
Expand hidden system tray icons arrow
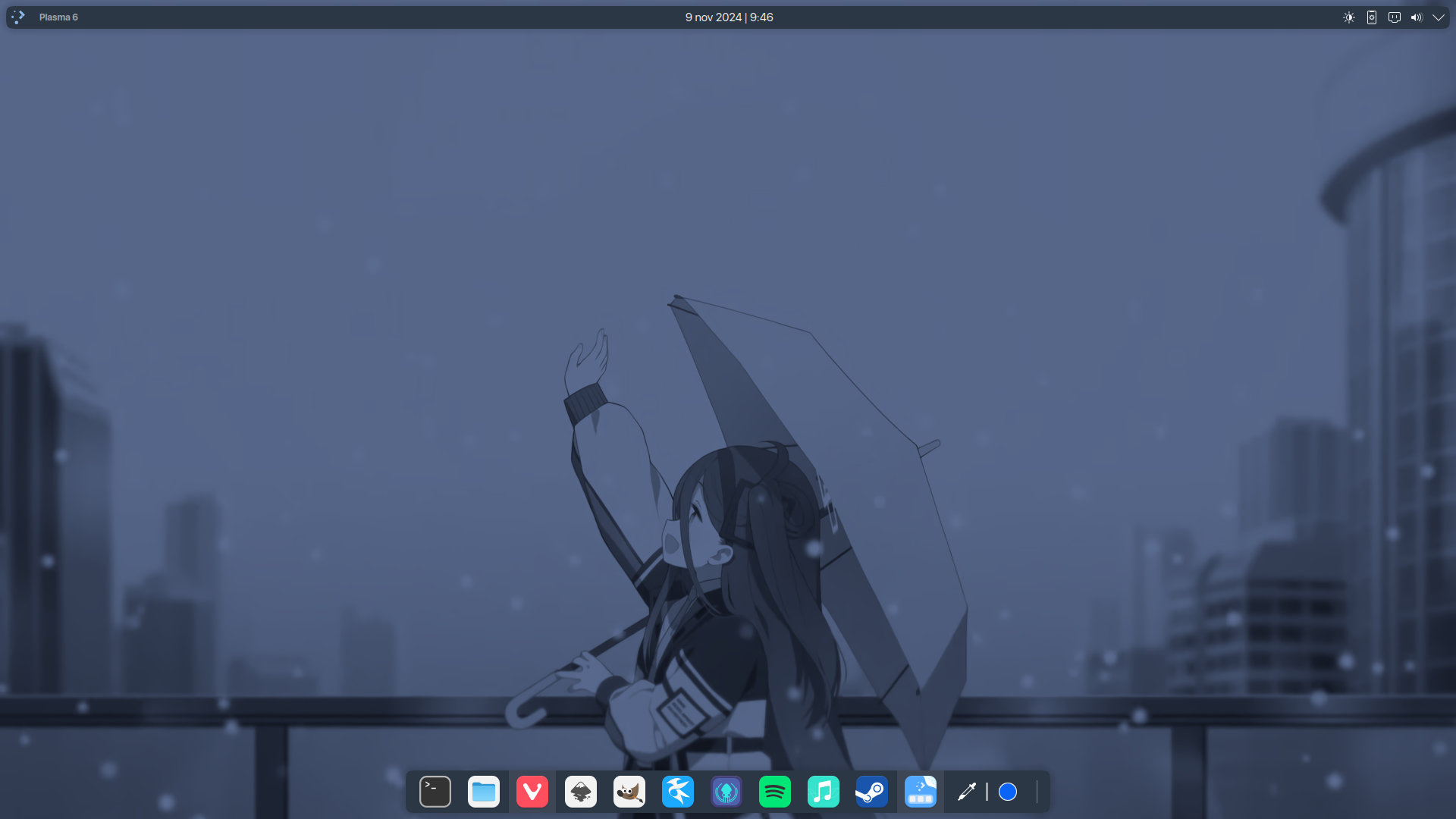[x=1439, y=17]
